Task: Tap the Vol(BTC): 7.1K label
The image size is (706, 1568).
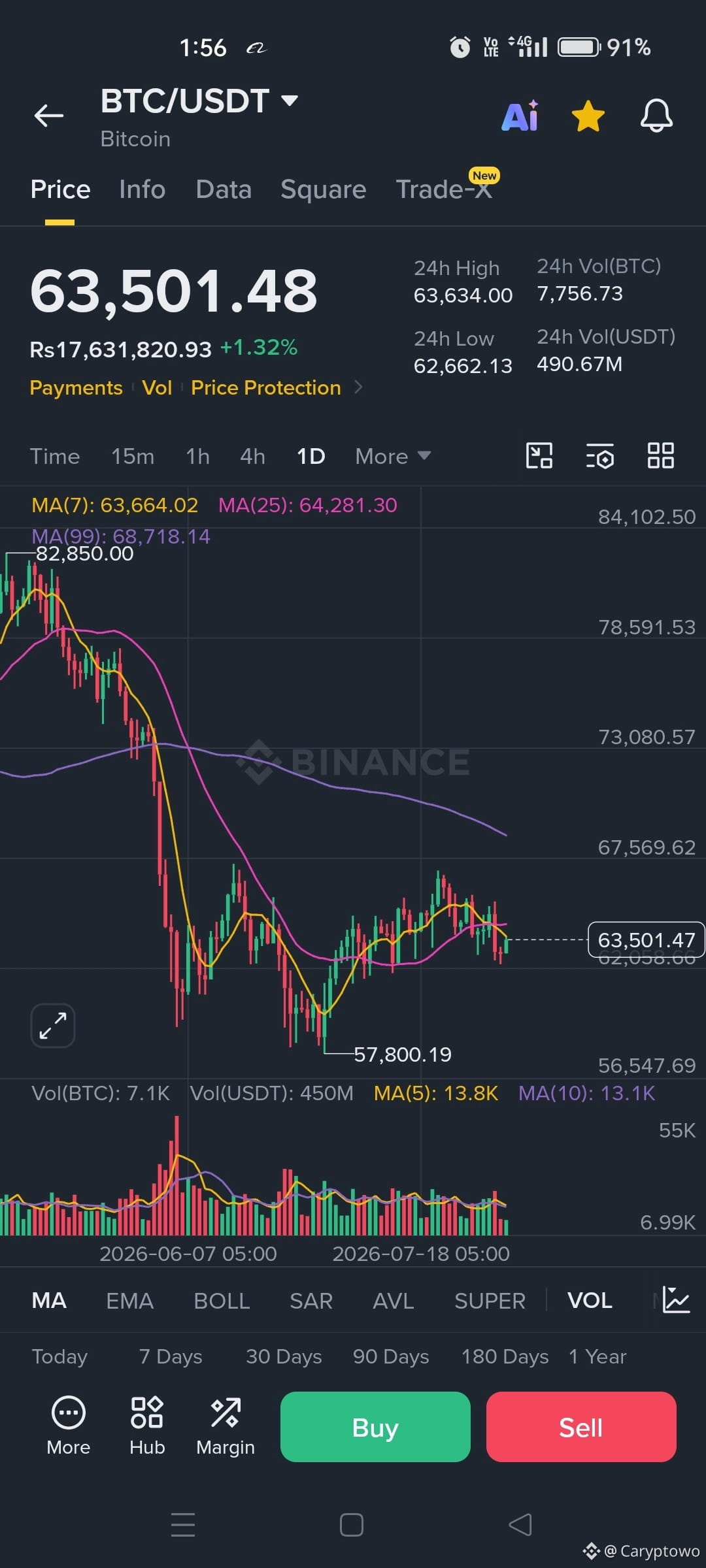Action: 101,1093
